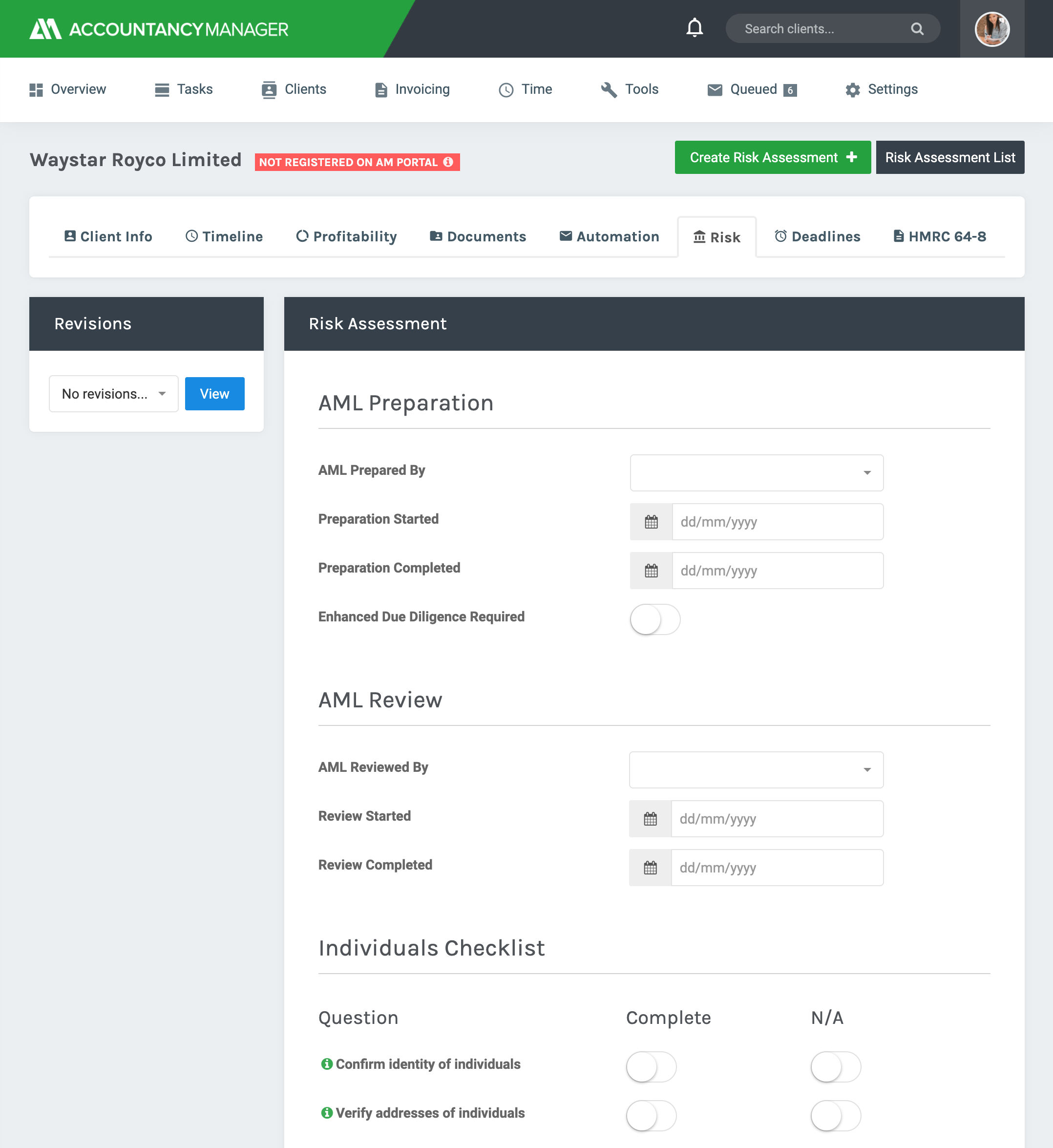Click the Client Info tab icon
This screenshot has height=1148, width=1053.
[x=70, y=236]
